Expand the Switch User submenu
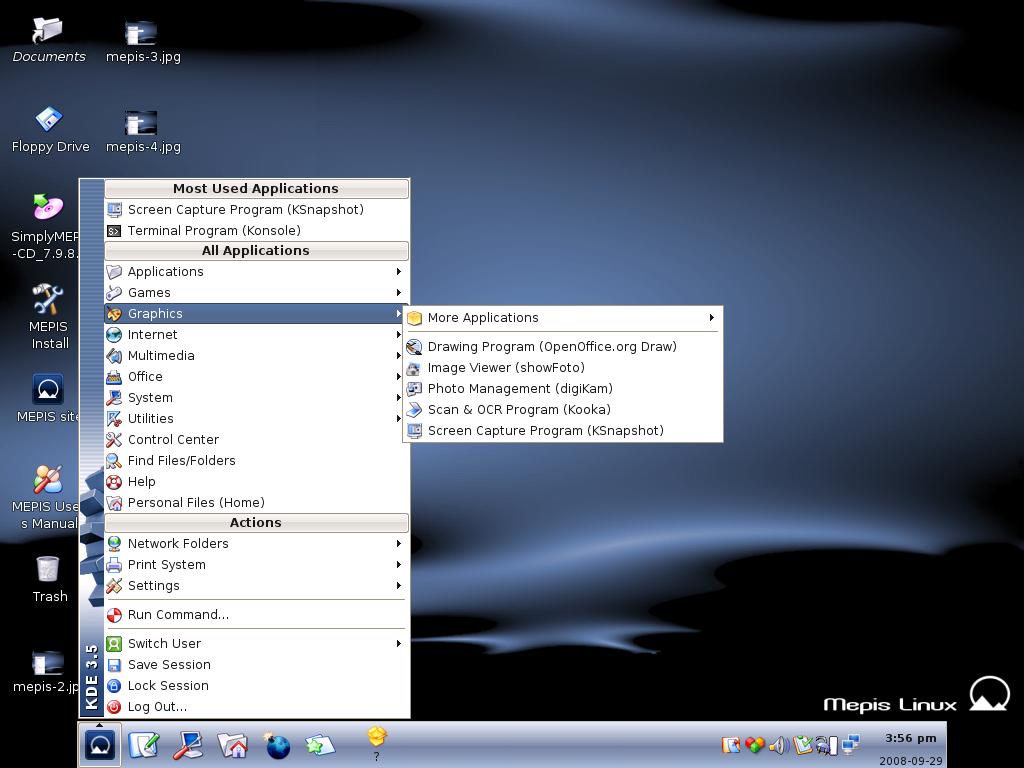 click(x=257, y=643)
